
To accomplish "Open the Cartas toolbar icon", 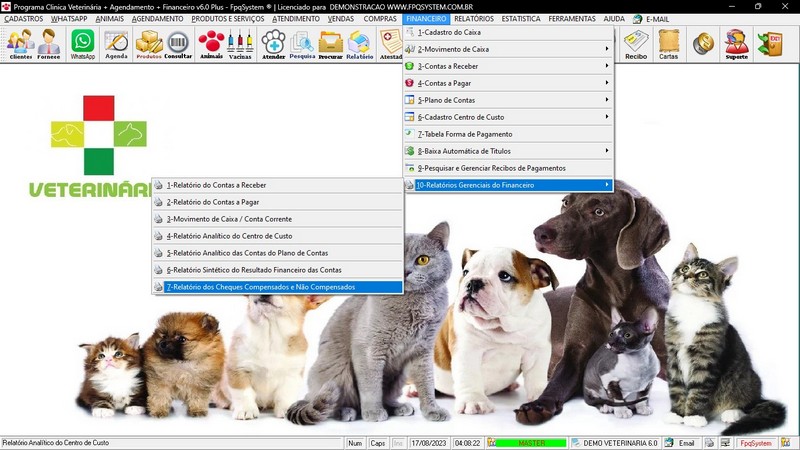I will [668, 44].
